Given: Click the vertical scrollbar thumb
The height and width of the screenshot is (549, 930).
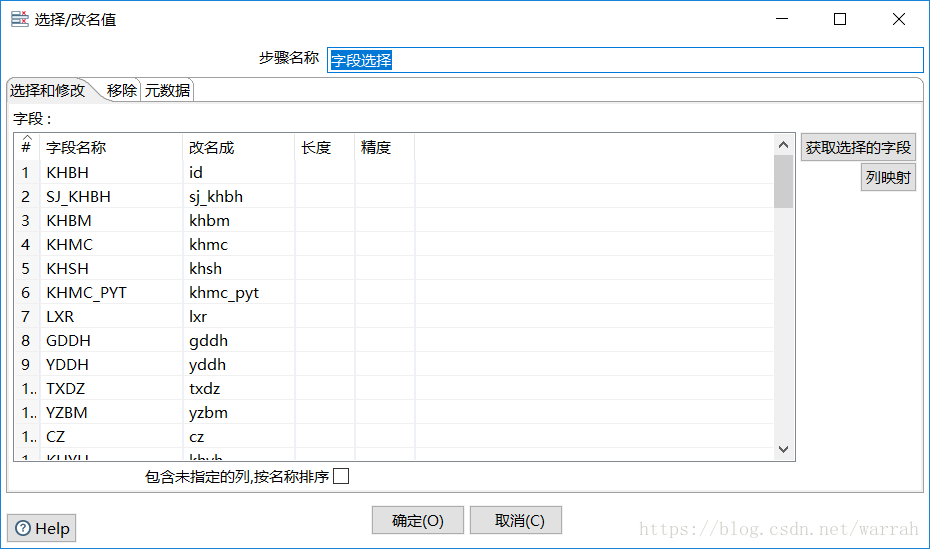Looking at the screenshot, I should (x=783, y=181).
